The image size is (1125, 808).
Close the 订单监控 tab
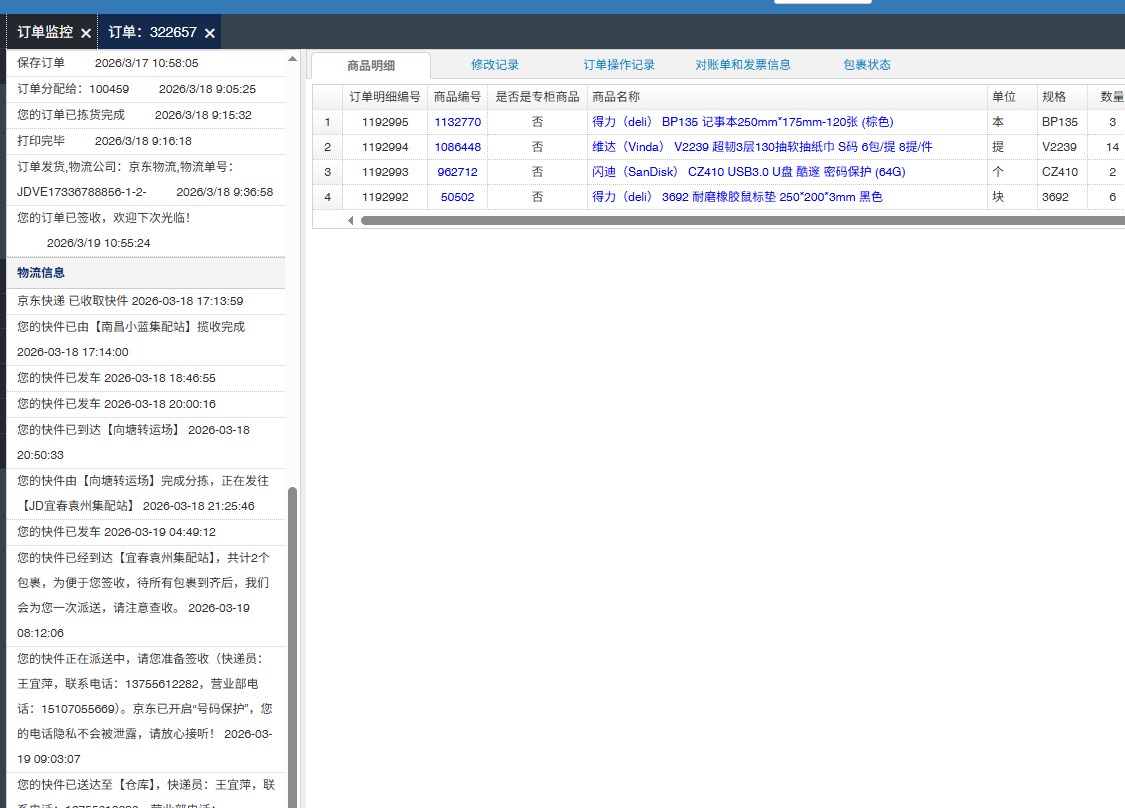86,33
